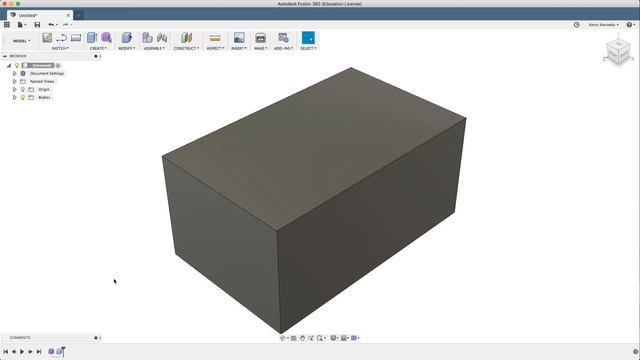Open the INSPECT dropdown menu

point(215,48)
